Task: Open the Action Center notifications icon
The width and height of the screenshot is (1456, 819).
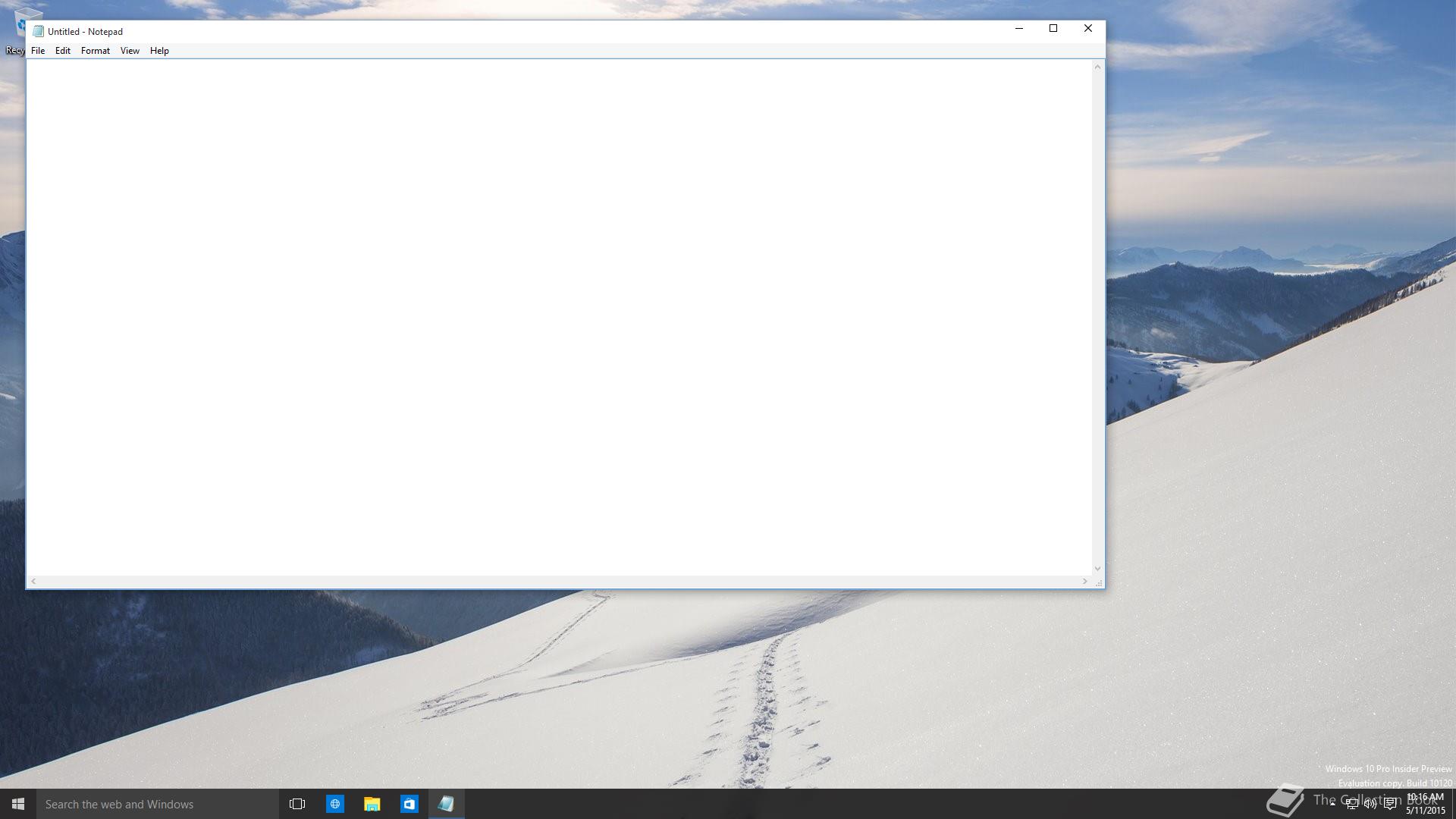Action: coord(1390,805)
